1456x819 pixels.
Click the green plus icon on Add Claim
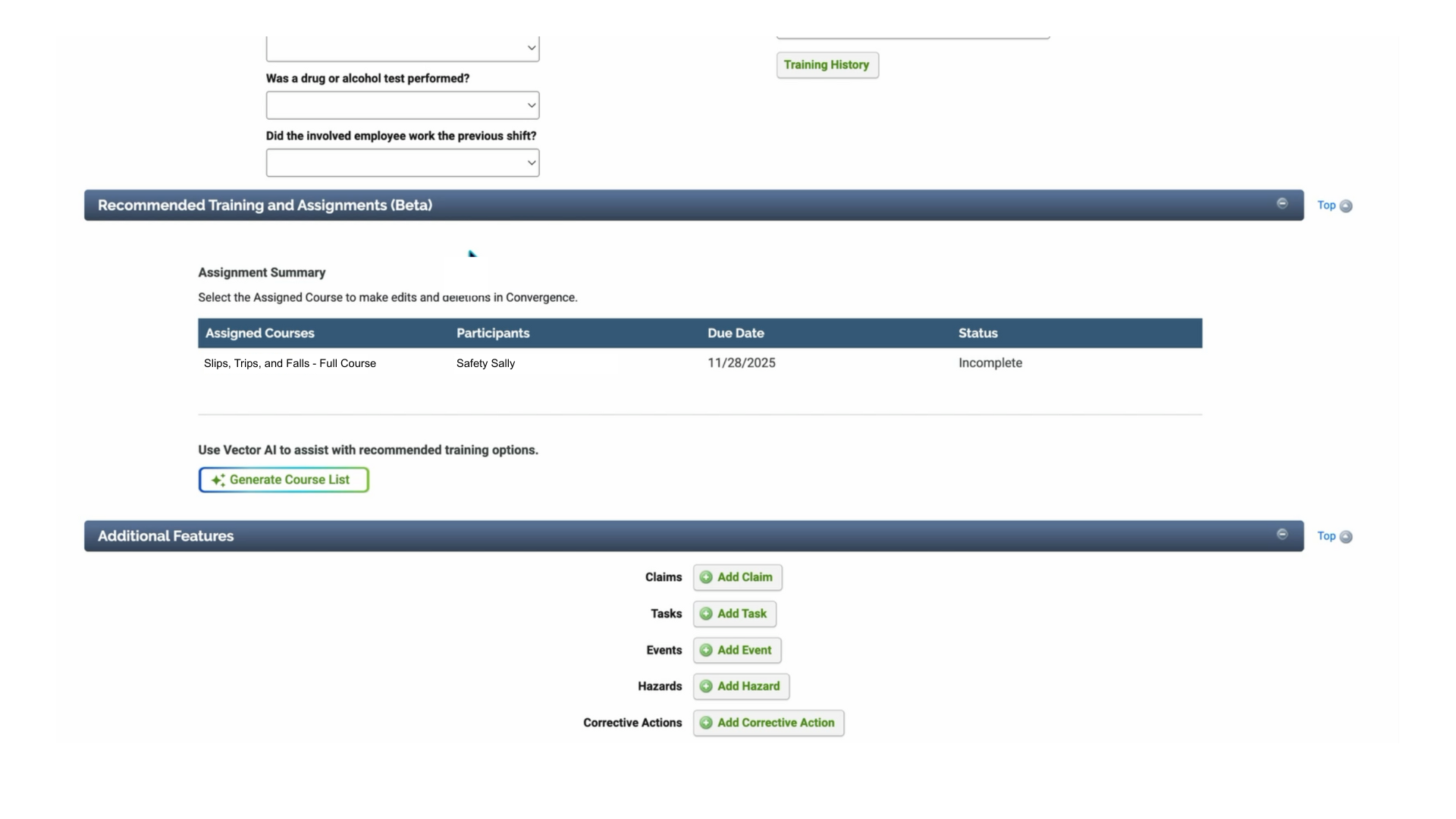click(x=706, y=578)
